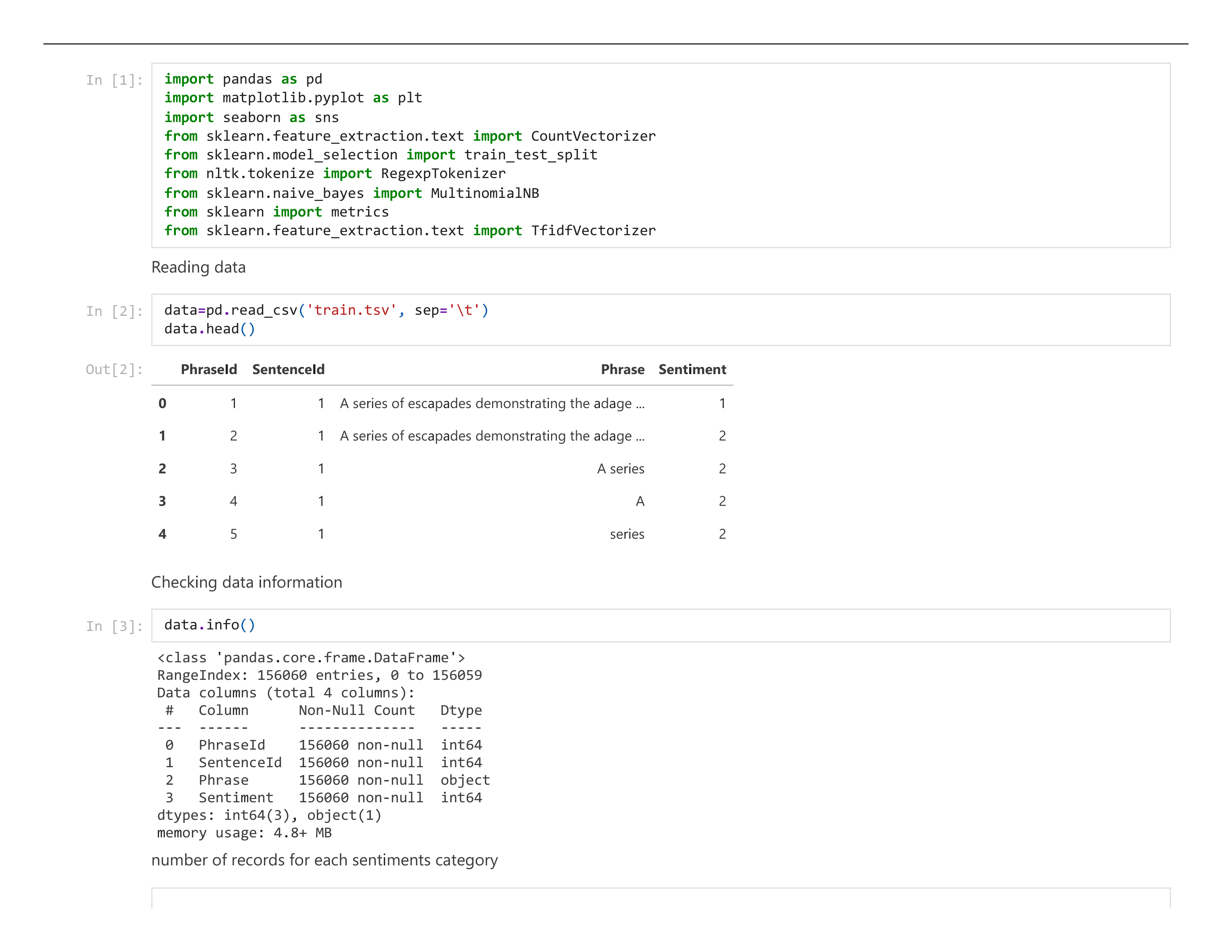Click the empty code cell at the bottom
This screenshot has height=952, width=1232.
point(660,898)
